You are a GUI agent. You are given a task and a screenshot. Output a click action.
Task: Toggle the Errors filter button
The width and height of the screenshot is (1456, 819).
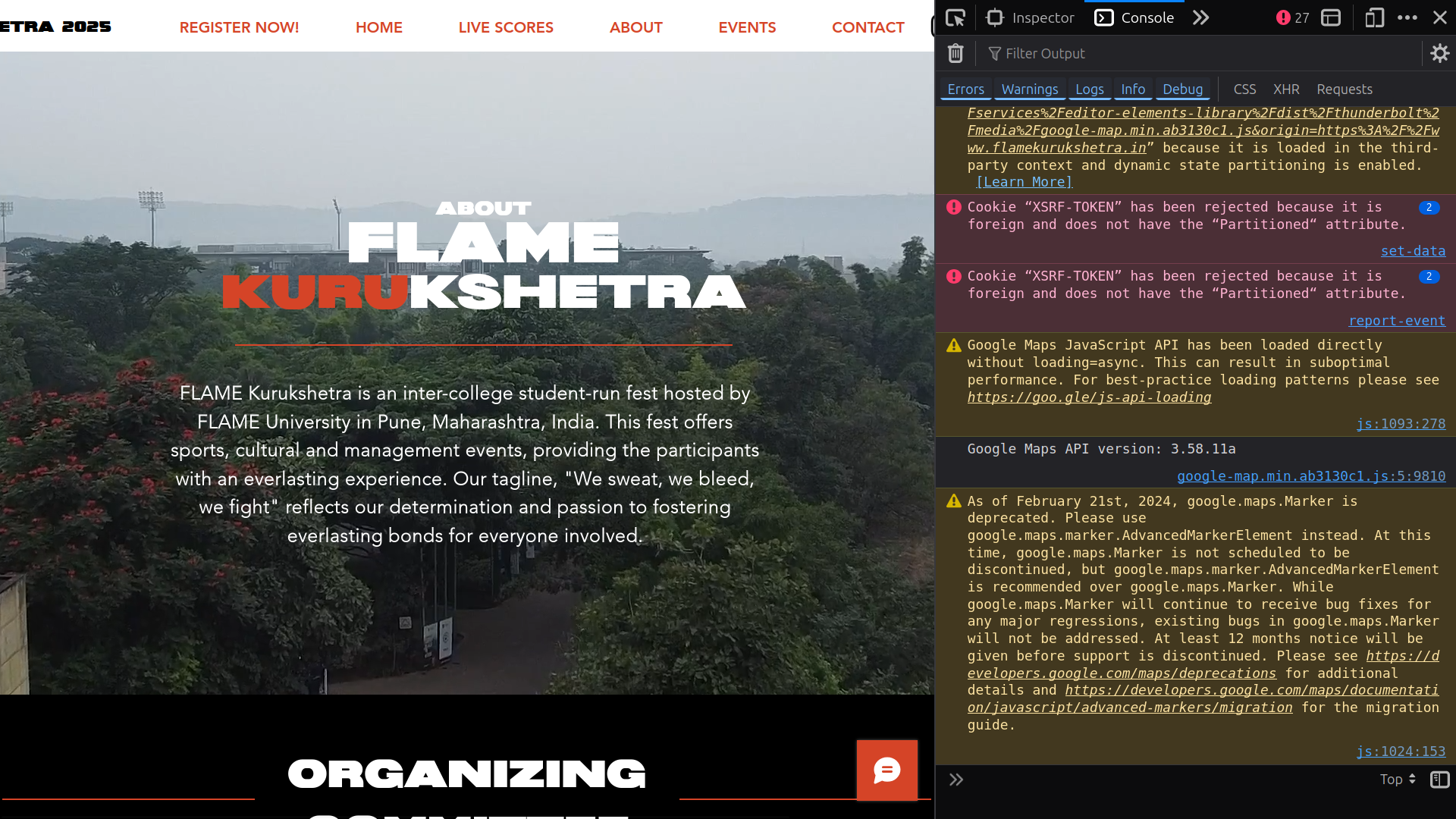tap(965, 89)
